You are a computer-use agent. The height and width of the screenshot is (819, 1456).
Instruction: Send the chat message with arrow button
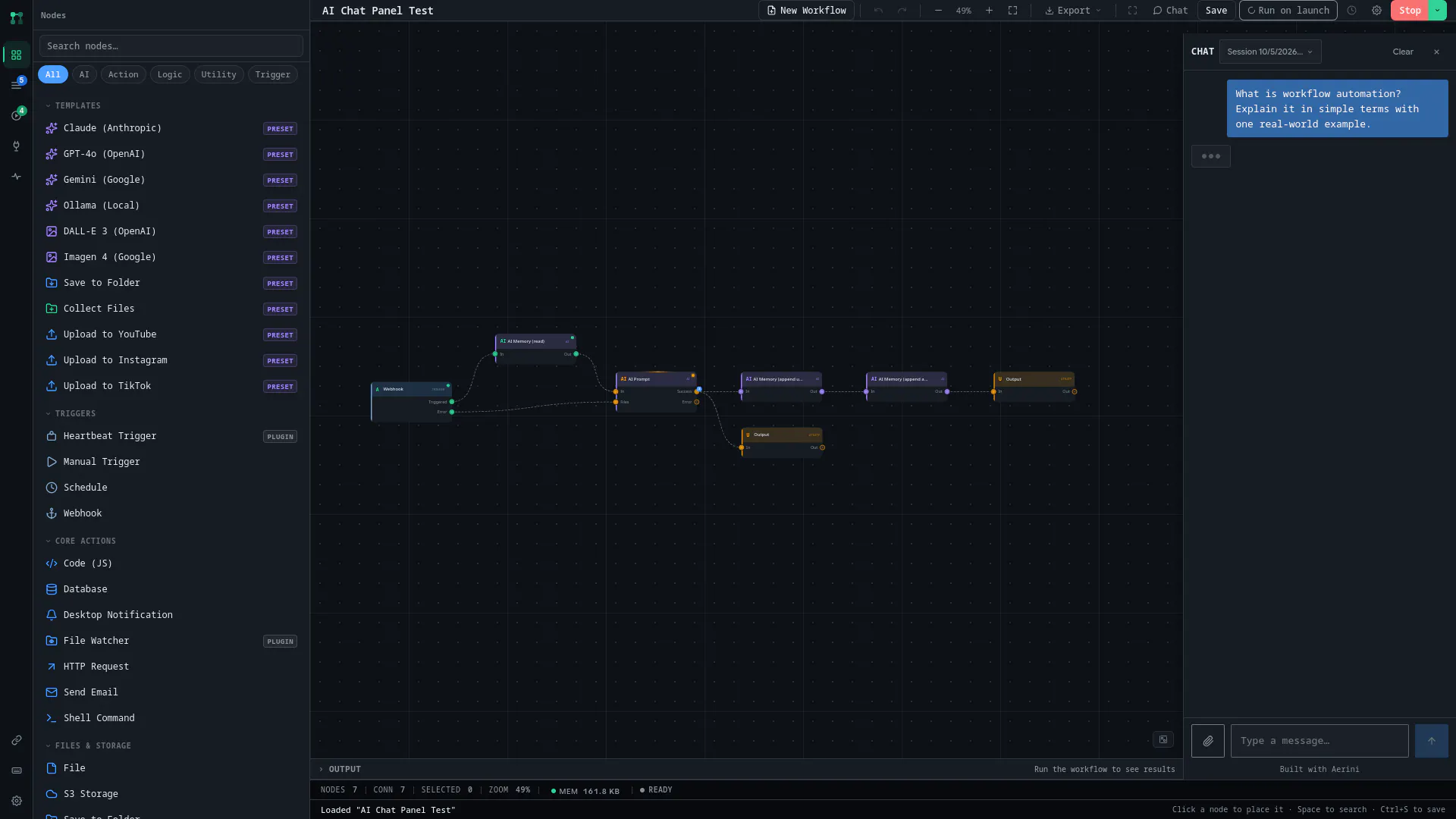click(x=1431, y=741)
